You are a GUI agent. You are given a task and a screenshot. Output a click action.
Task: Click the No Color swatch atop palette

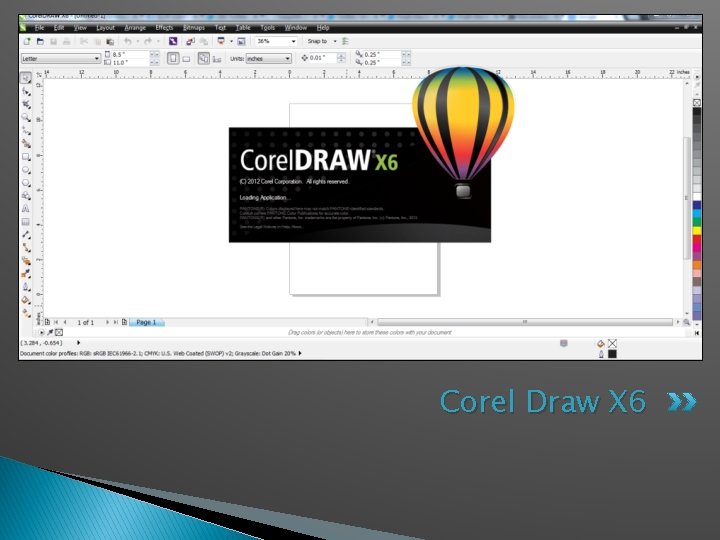tap(697, 103)
